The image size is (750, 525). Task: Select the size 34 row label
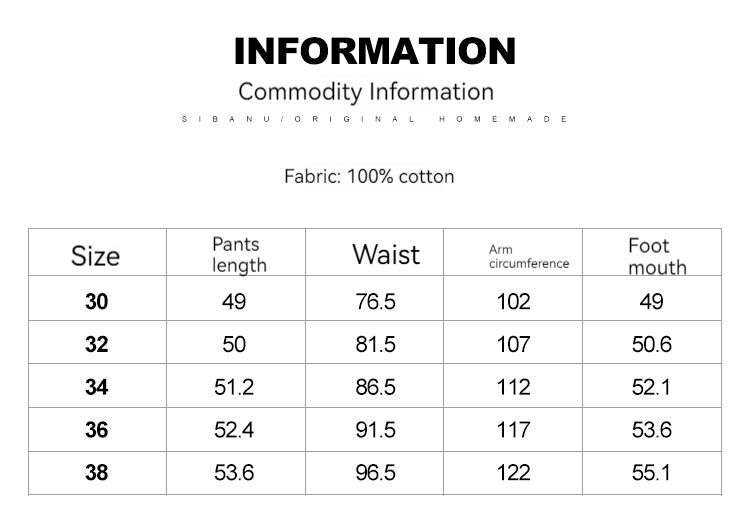pos(96,388)
